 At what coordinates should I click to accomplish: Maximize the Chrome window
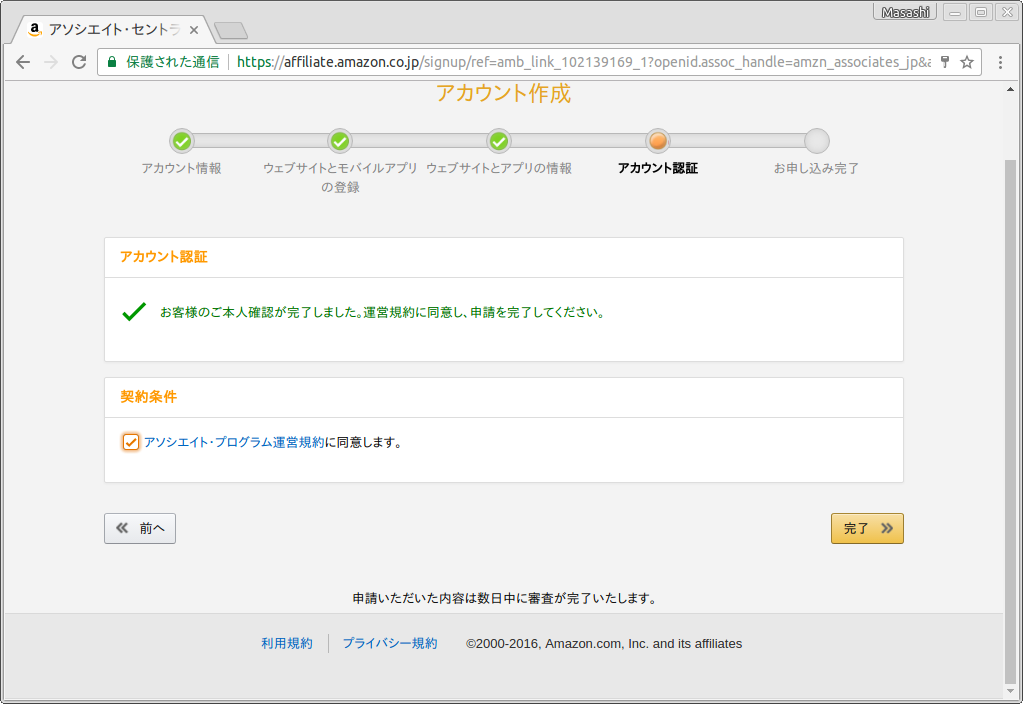click(981, 12)
